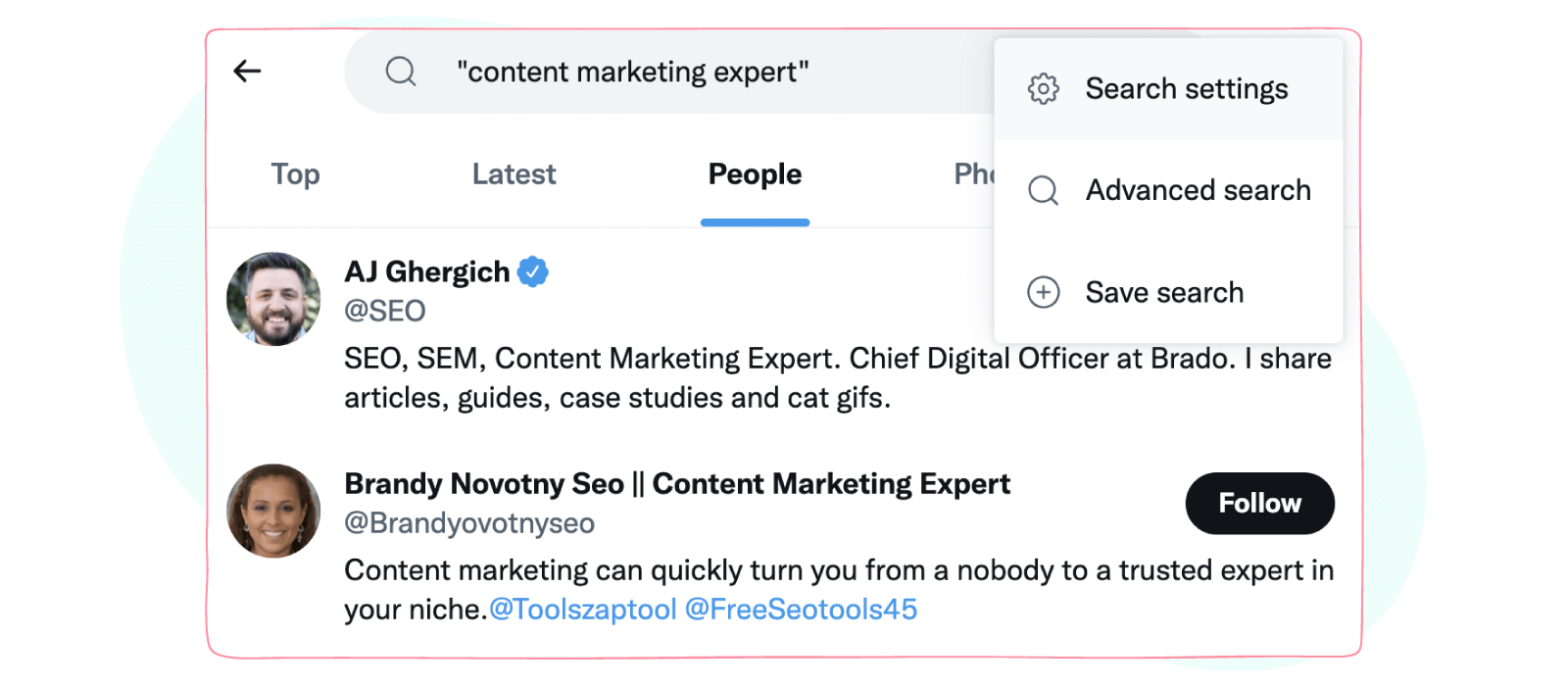Switch to the Latest tab
Viewport: 1568px width, 686px height.
pos(514,174)
